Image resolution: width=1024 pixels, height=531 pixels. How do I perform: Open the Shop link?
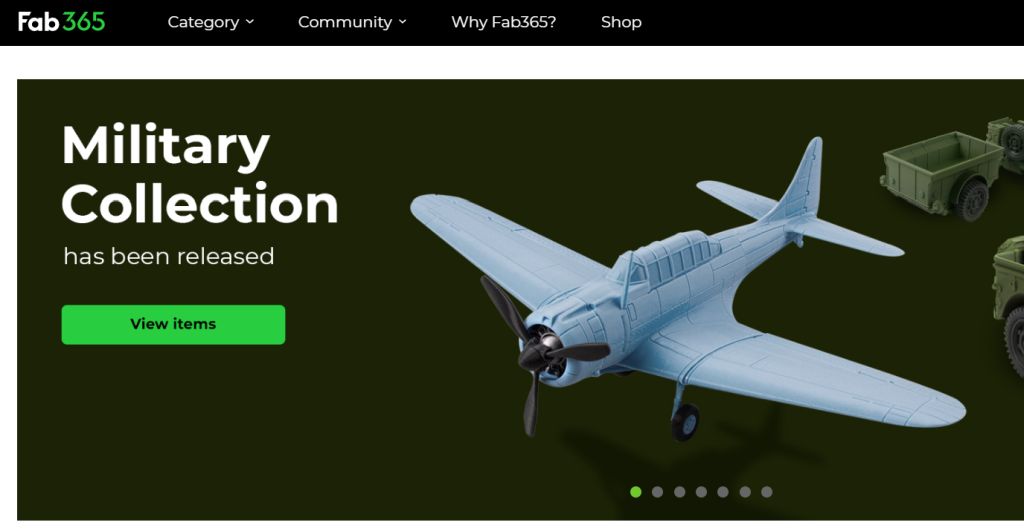point(621,22)
